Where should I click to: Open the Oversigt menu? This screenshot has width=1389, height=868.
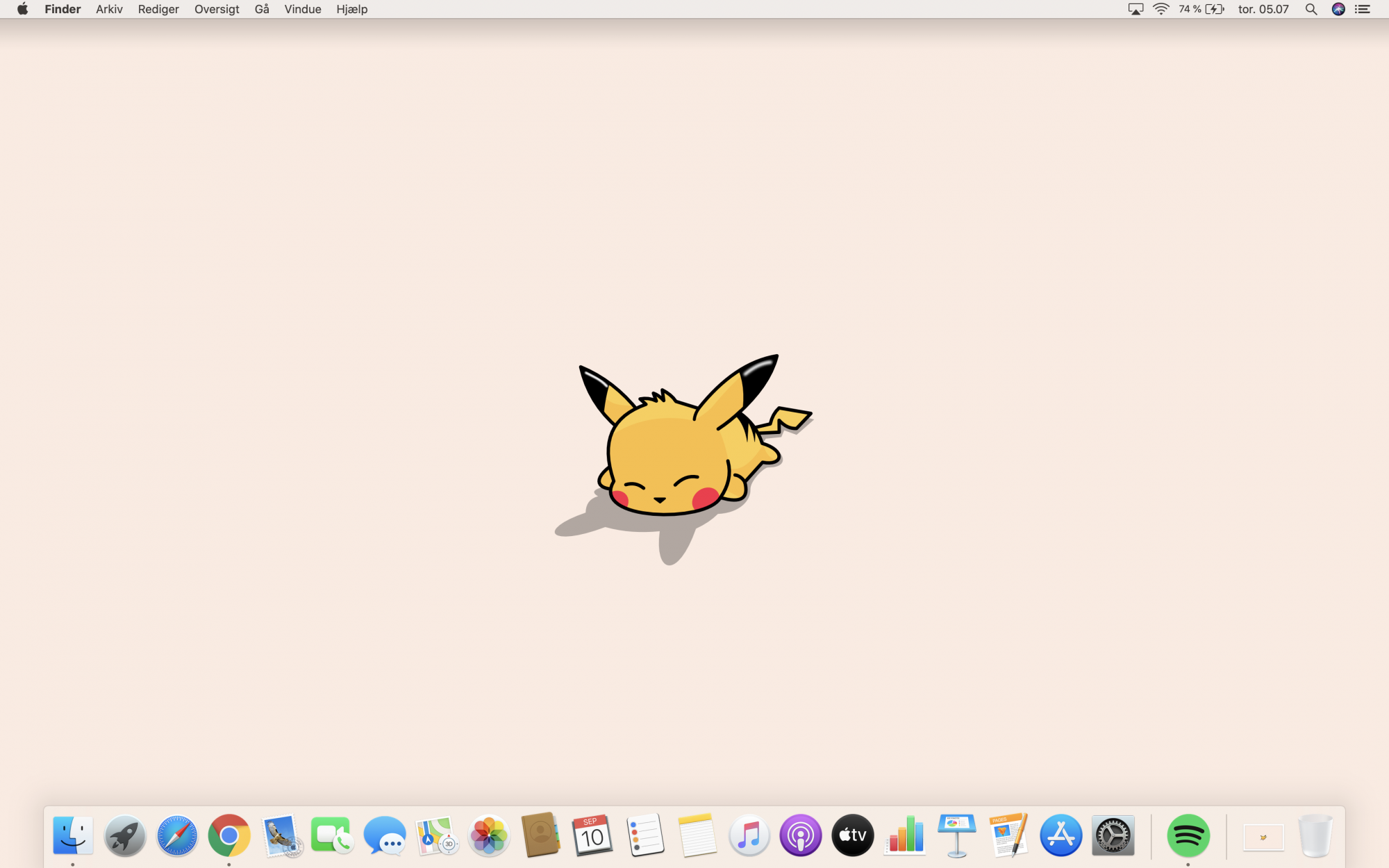coord(217,9)
